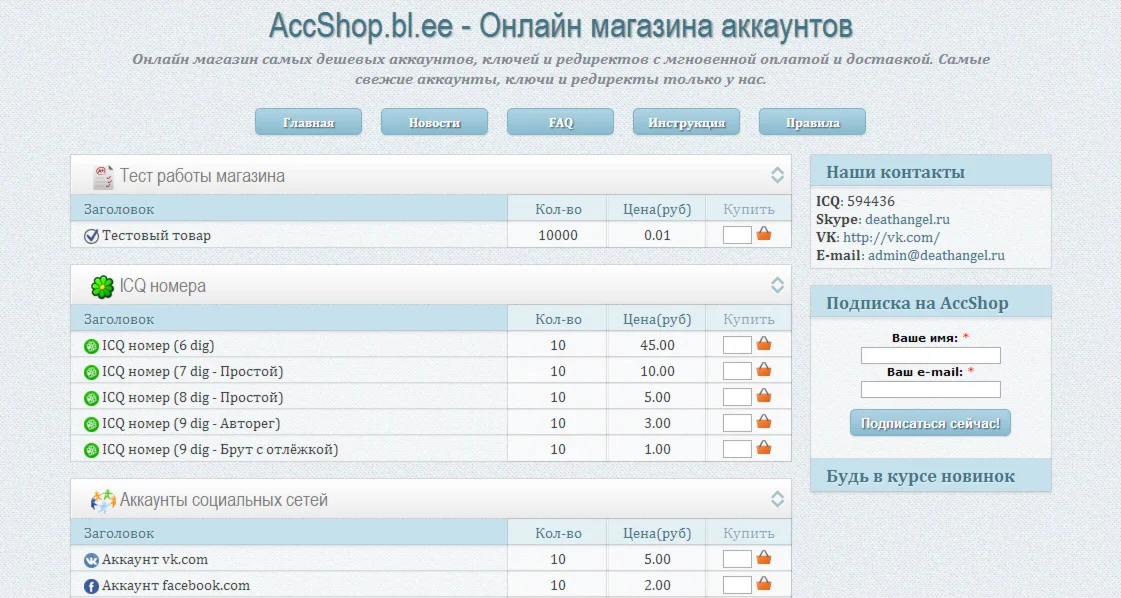Click basket icon for Аккаунт vk.com
This screenshot has width=1121, height=598.
[764, 558]
